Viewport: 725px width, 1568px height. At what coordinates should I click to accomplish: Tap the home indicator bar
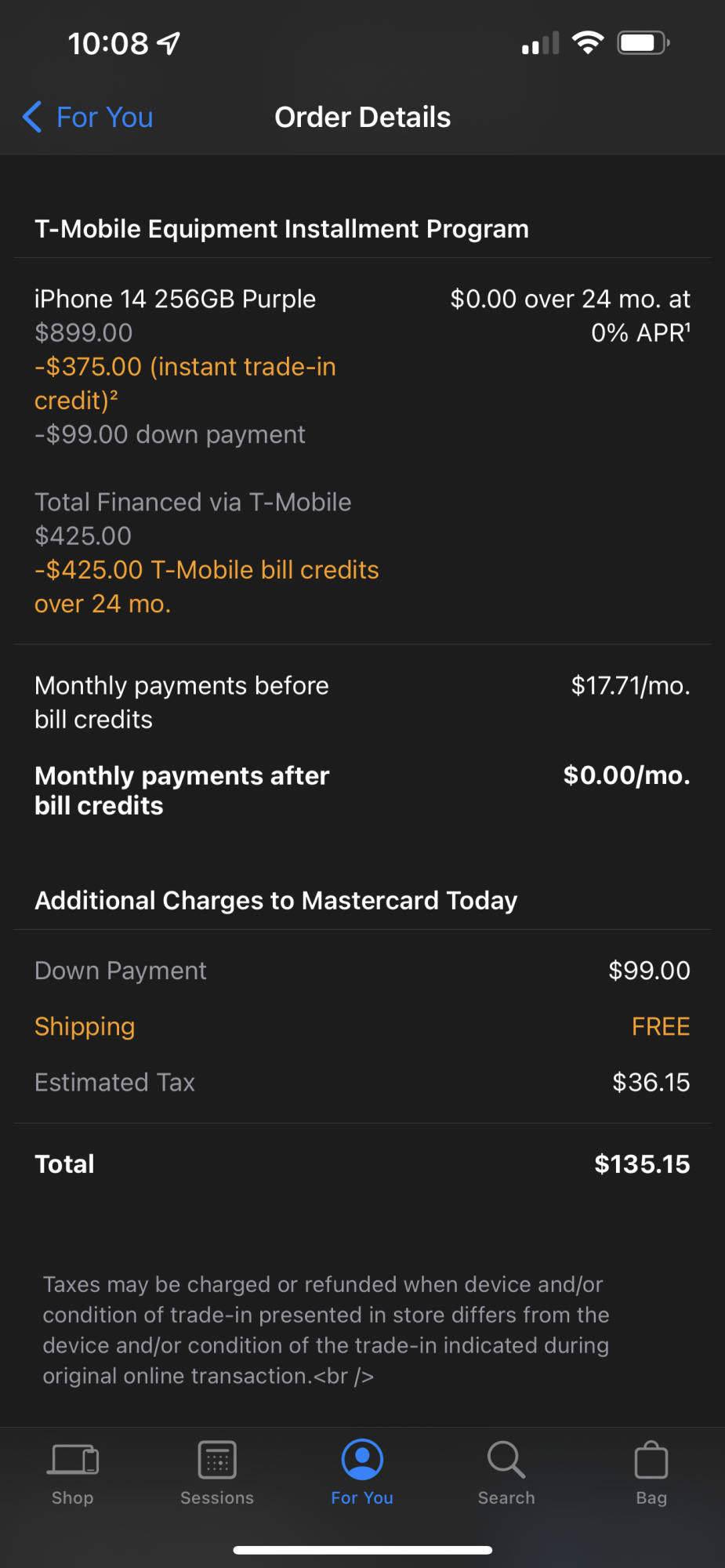[x=362, y=1550]
